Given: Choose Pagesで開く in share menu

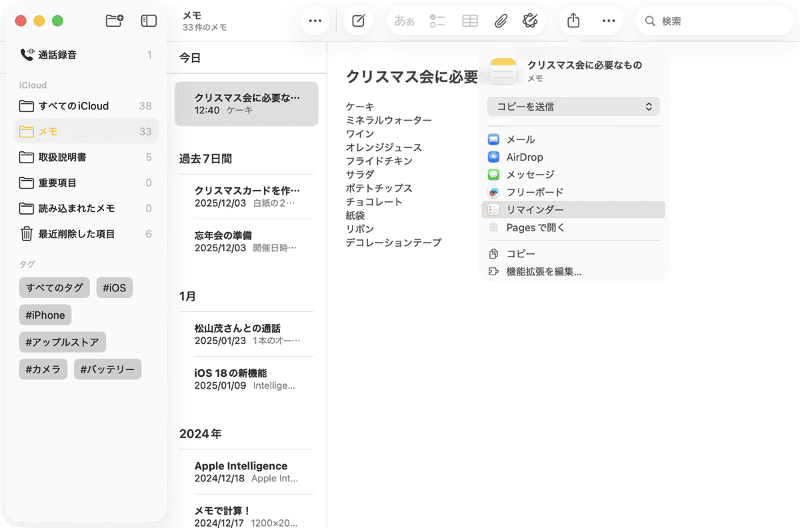Looking at the screenshot, I should point(573,228).
